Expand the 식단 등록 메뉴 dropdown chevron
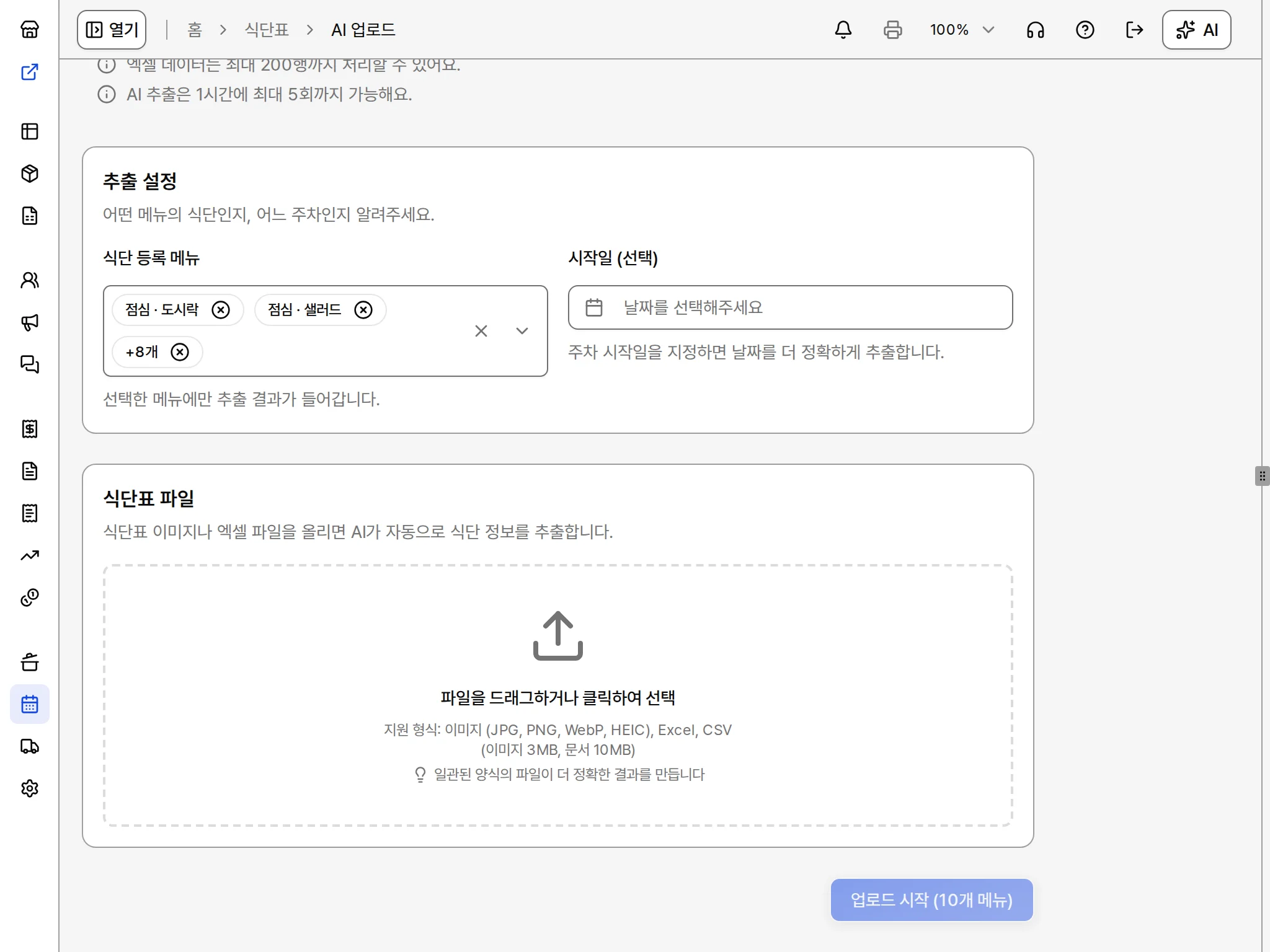1270x952 pixels. 522,331
